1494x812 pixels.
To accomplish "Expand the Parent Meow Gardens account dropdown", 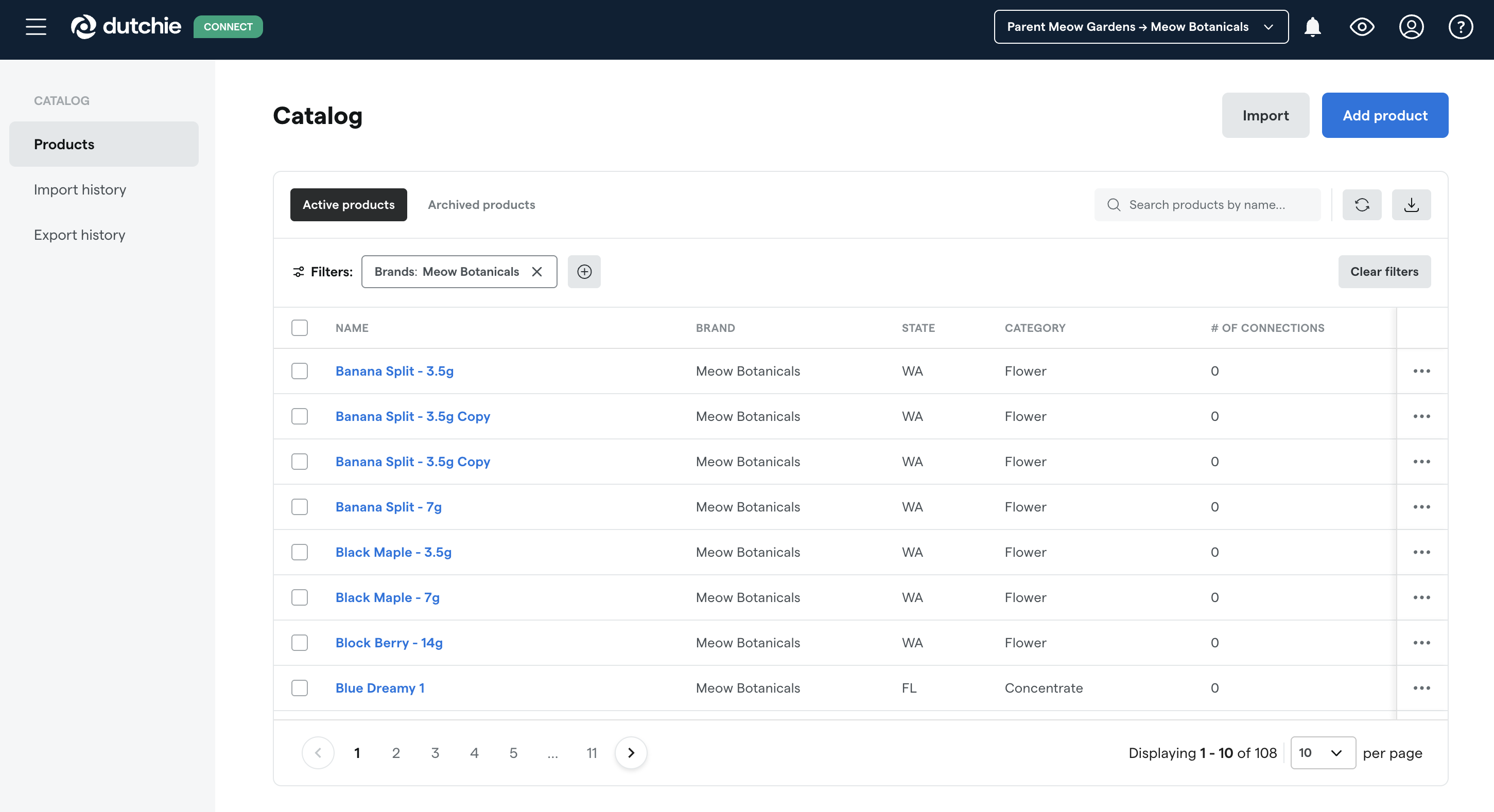I will tap(1141, 27).
